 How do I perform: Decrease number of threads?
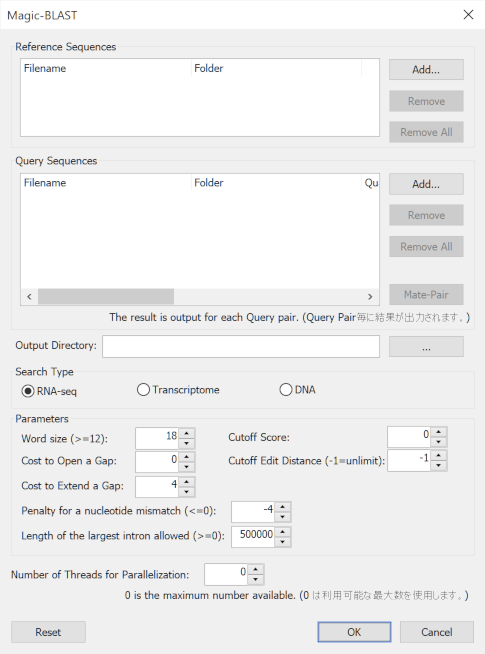click(255, 579)
